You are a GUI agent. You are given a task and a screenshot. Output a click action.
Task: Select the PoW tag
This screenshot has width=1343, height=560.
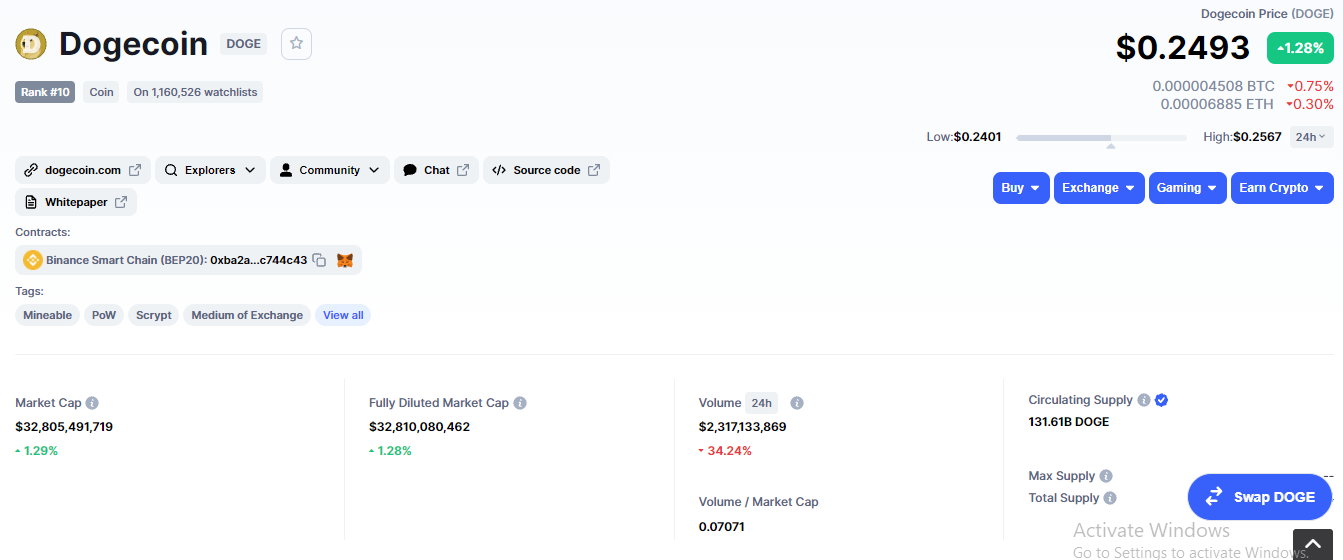tap(104, 315)
